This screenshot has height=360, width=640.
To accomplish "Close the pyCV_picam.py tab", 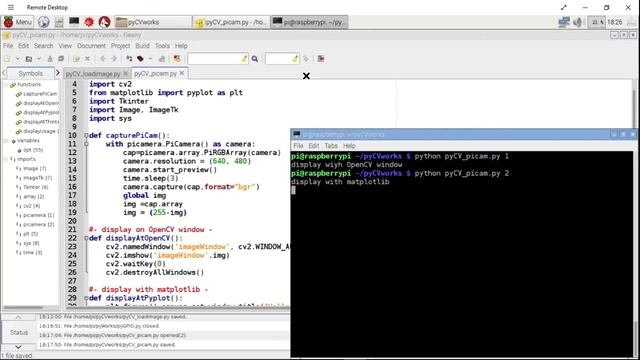I will 182,73.
